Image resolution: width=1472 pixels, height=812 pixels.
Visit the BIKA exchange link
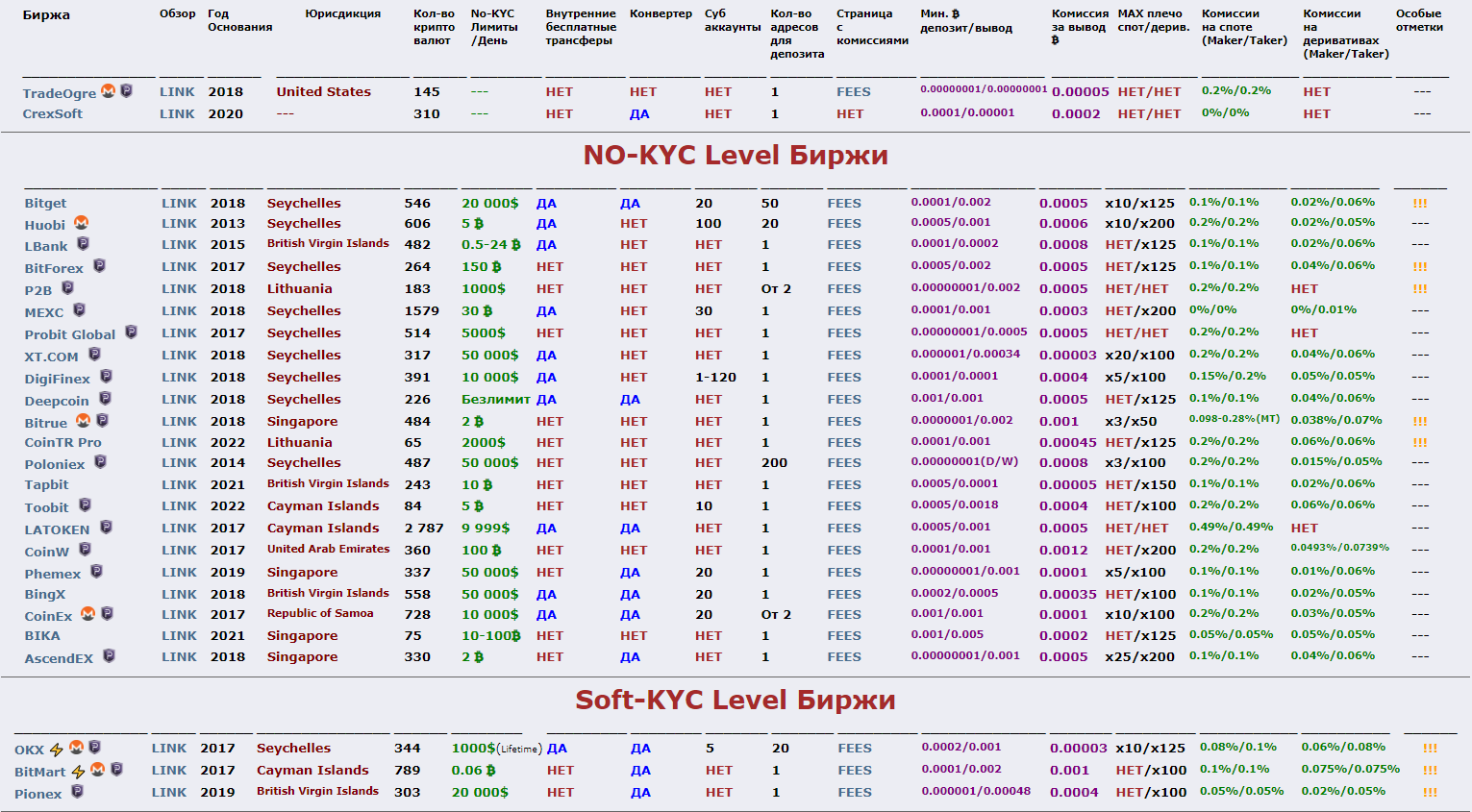point(42,636)
